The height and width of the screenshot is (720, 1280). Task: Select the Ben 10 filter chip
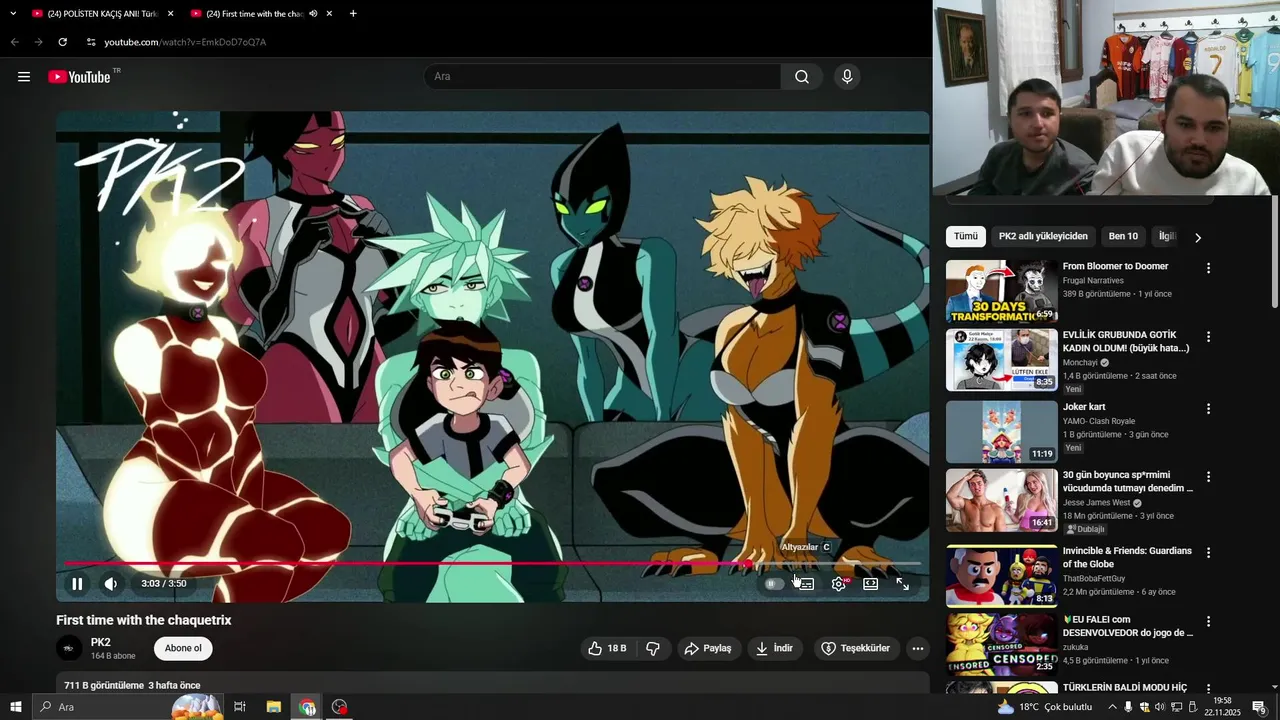1123,236
